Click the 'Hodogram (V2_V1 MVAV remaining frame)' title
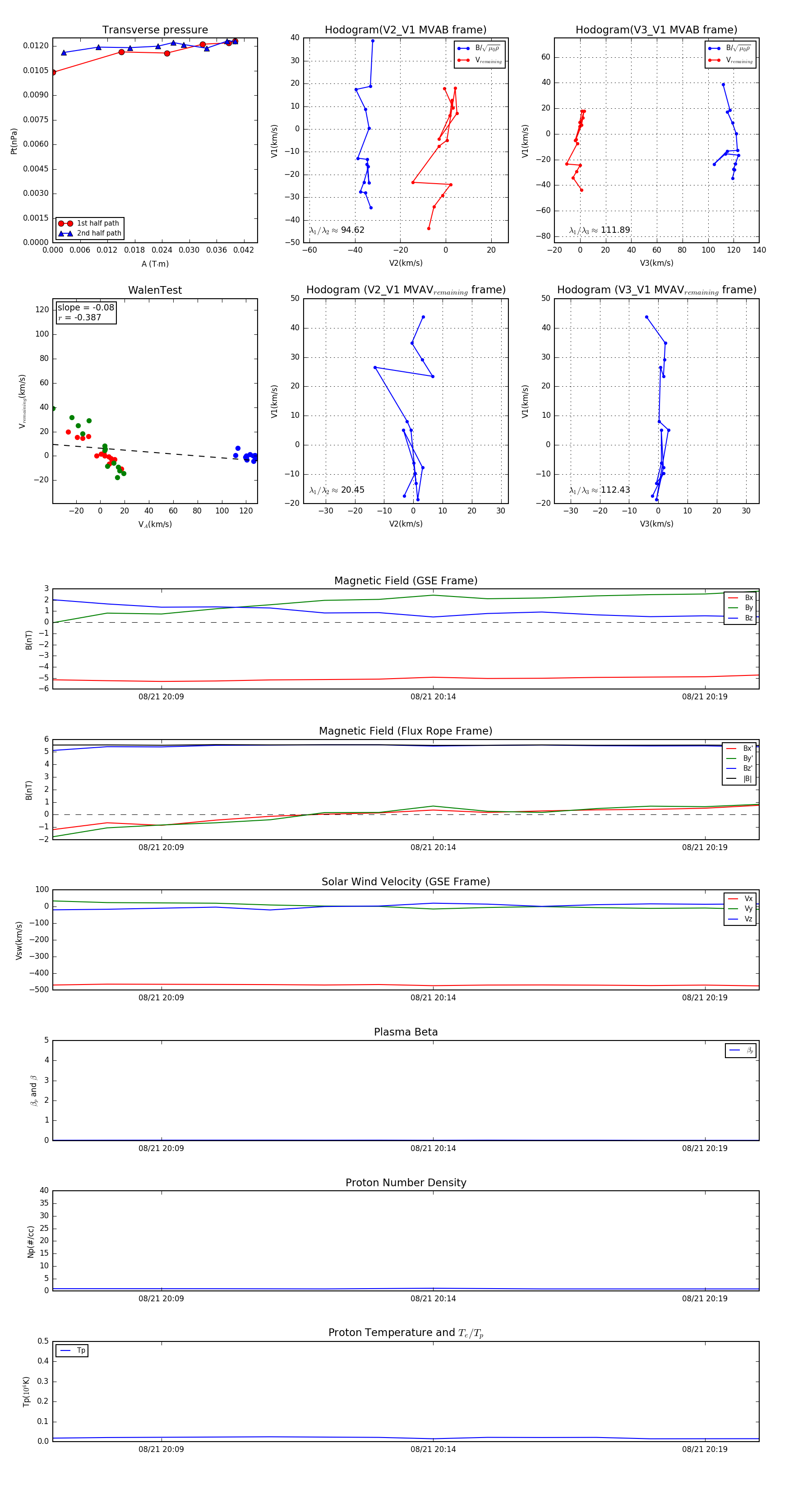This screenshot has width=812, height=1489. (406, 290)
